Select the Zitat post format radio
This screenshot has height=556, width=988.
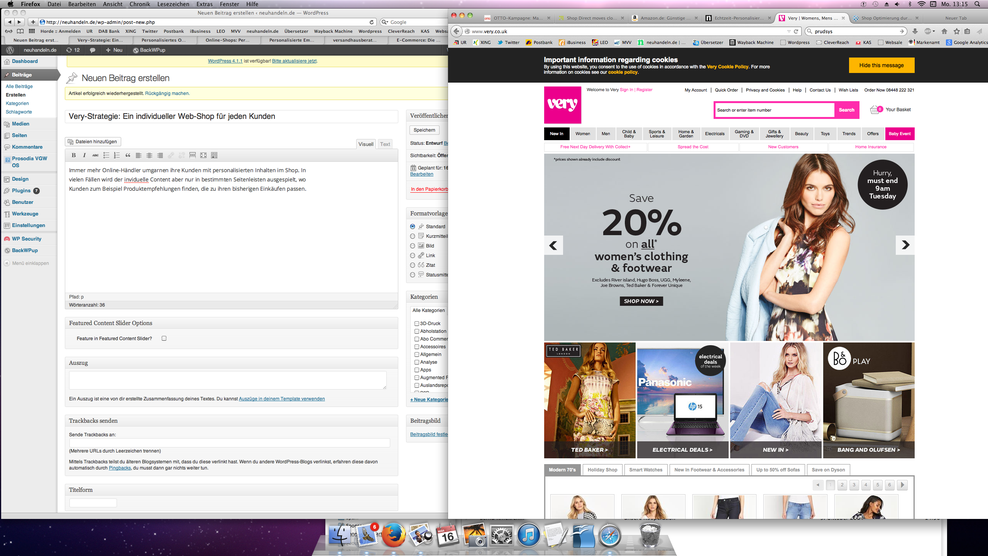413,265
